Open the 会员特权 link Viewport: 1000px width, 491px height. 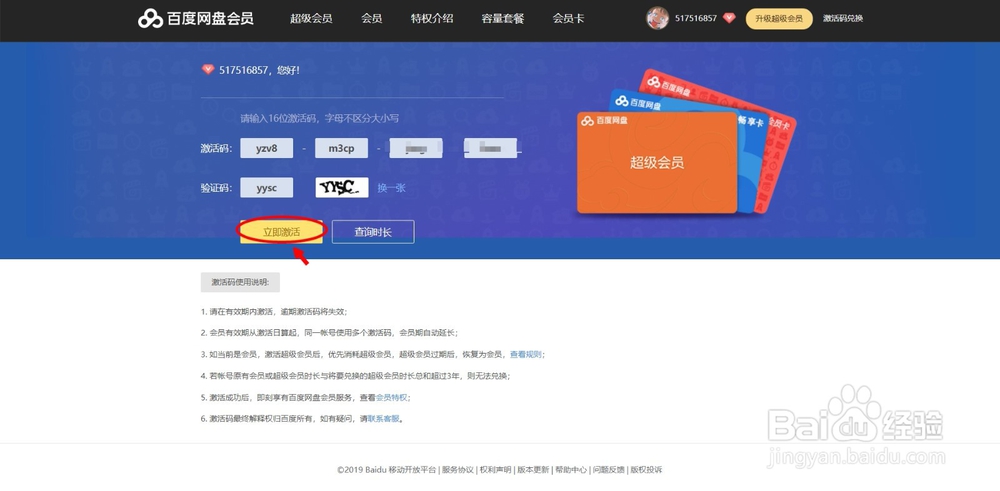392,397
